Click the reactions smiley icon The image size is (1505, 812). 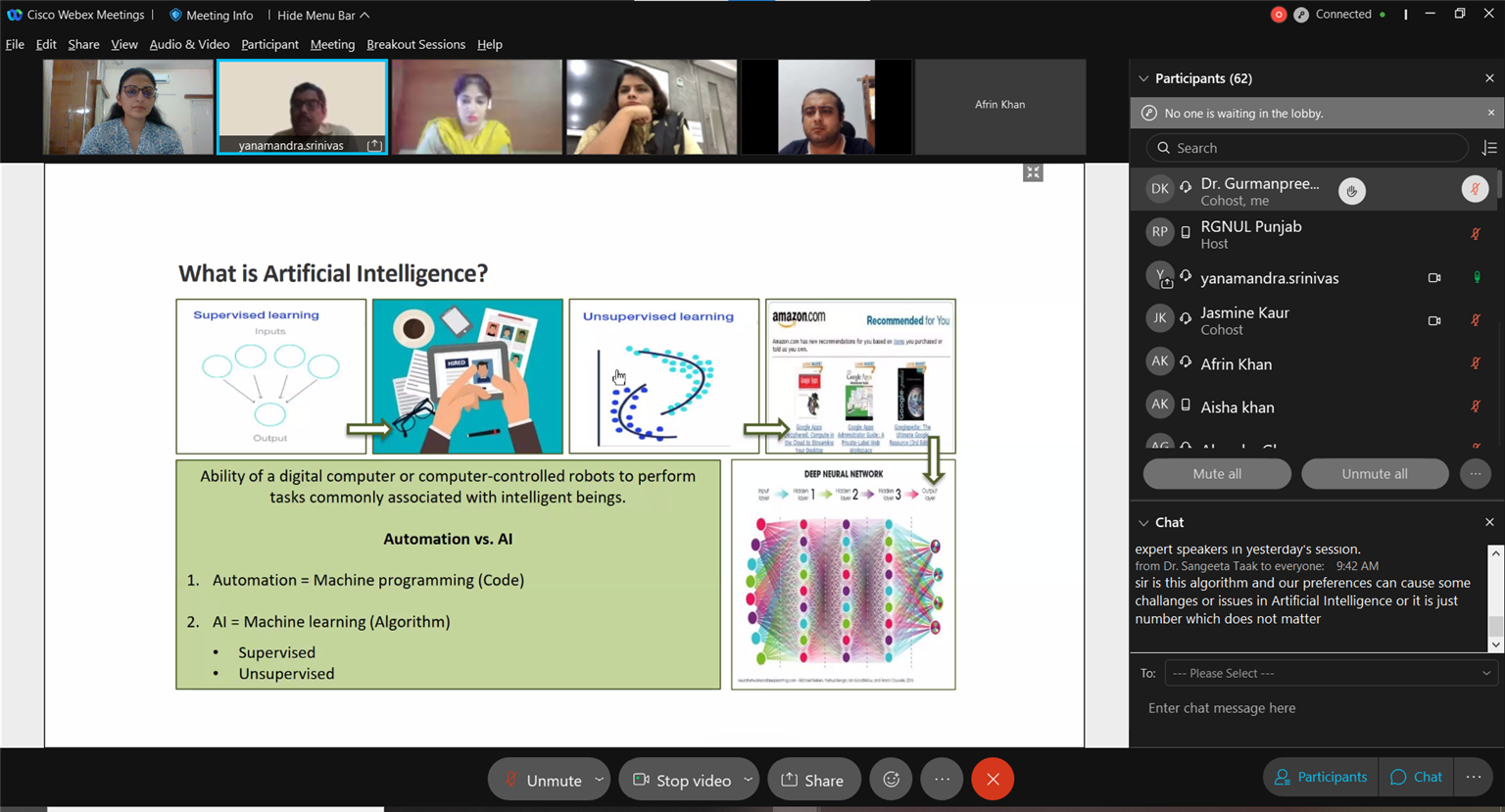[891, 780]
